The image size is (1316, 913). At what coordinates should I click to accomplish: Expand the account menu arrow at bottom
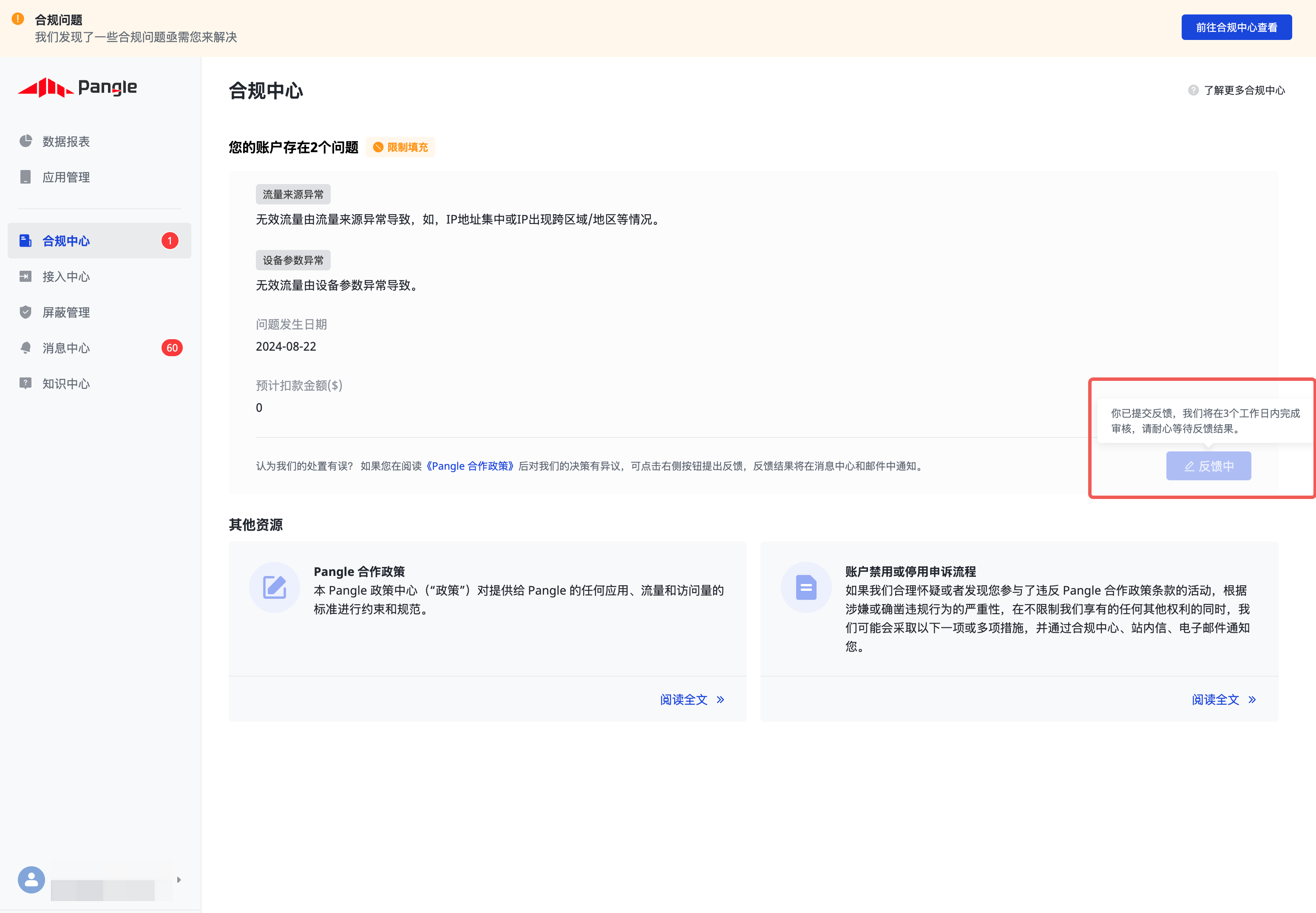point(179,880)
